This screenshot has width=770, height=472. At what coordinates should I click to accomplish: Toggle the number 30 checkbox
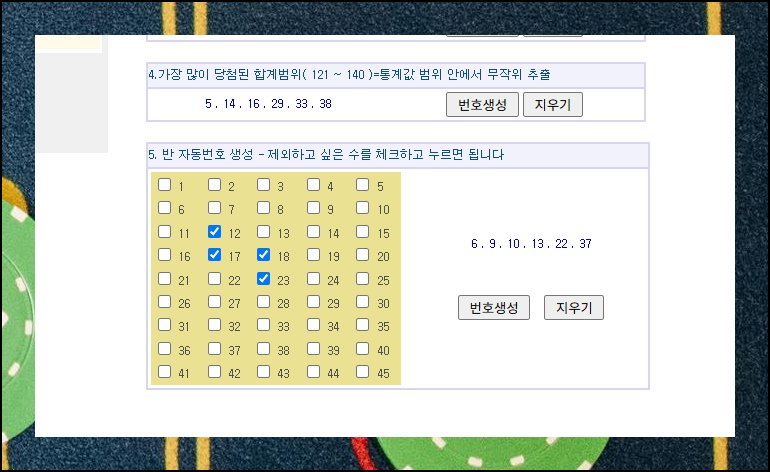pos(362,302)
